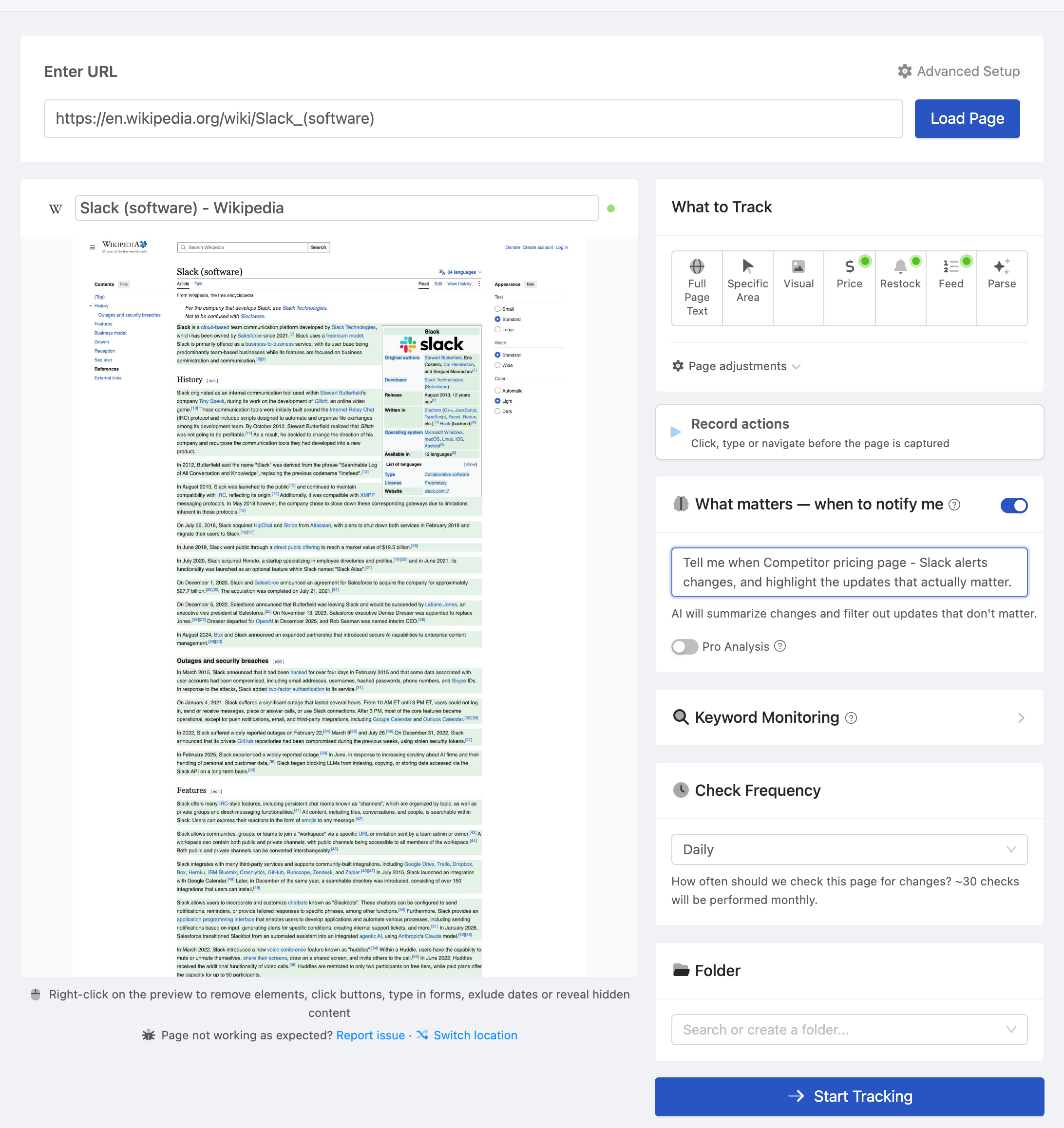Open the Daily frequency dropdown
The width and height of the screenshot is (1064, 1128).
pos(849,849)
